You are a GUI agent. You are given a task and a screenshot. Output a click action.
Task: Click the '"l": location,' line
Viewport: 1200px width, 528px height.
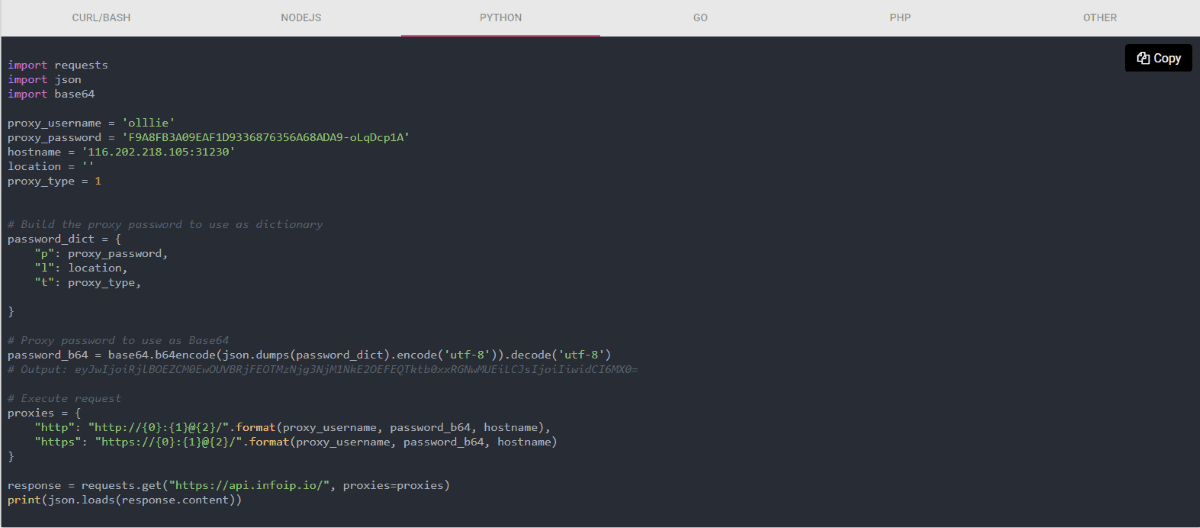coord(81,268)
